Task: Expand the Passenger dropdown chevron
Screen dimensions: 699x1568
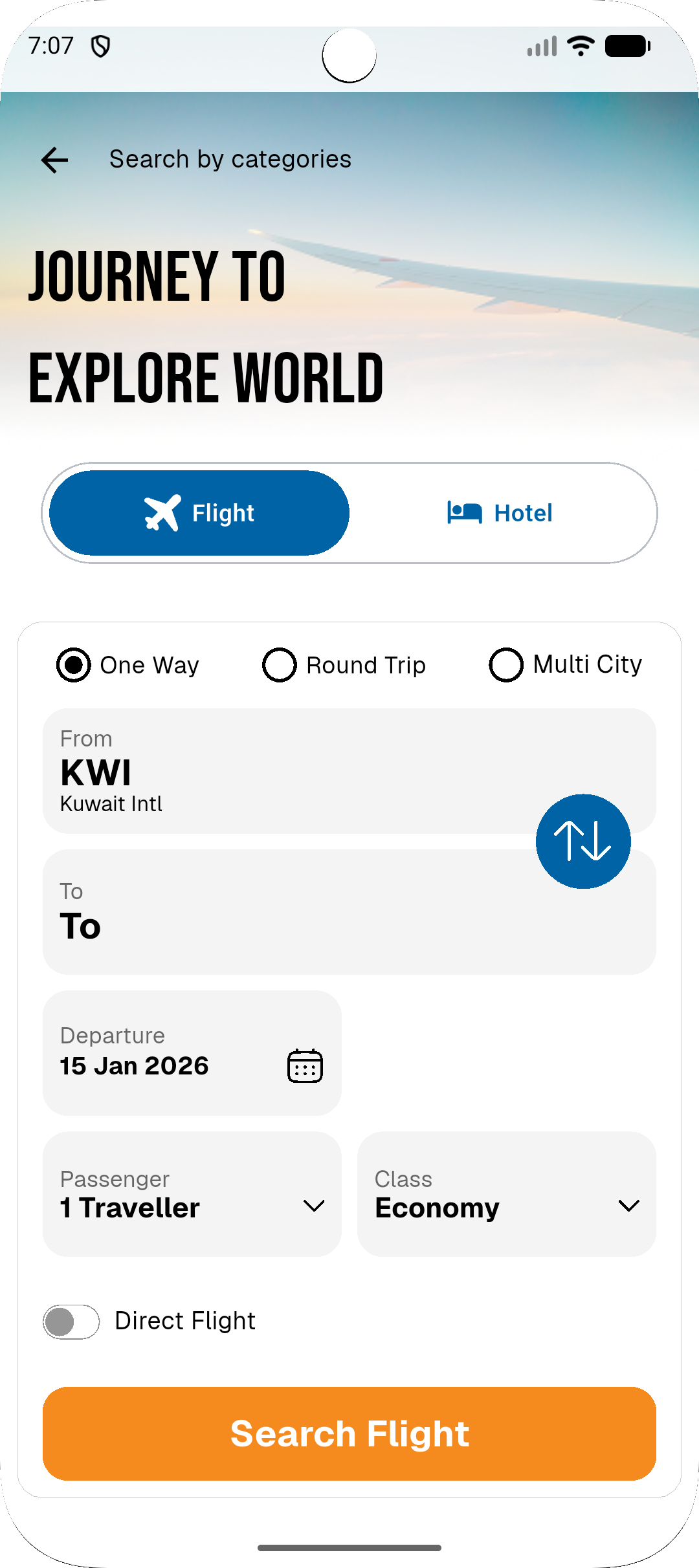Action: click(x=314, y=1206)
